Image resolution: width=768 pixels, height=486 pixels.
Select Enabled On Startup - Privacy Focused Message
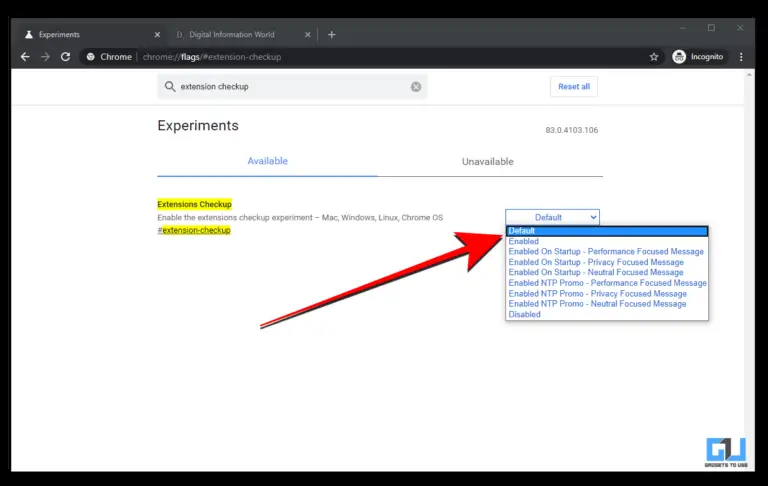click(x=596, y=262)
